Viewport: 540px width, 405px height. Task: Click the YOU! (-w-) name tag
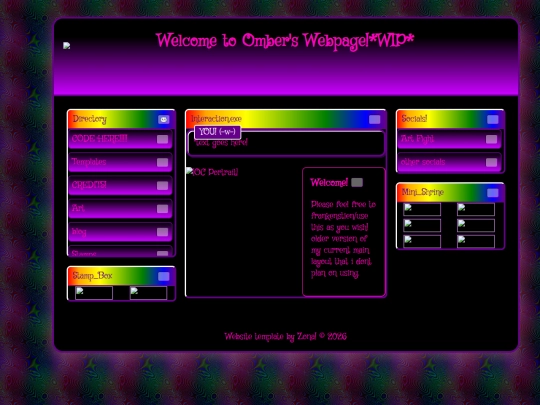point(217,132)
